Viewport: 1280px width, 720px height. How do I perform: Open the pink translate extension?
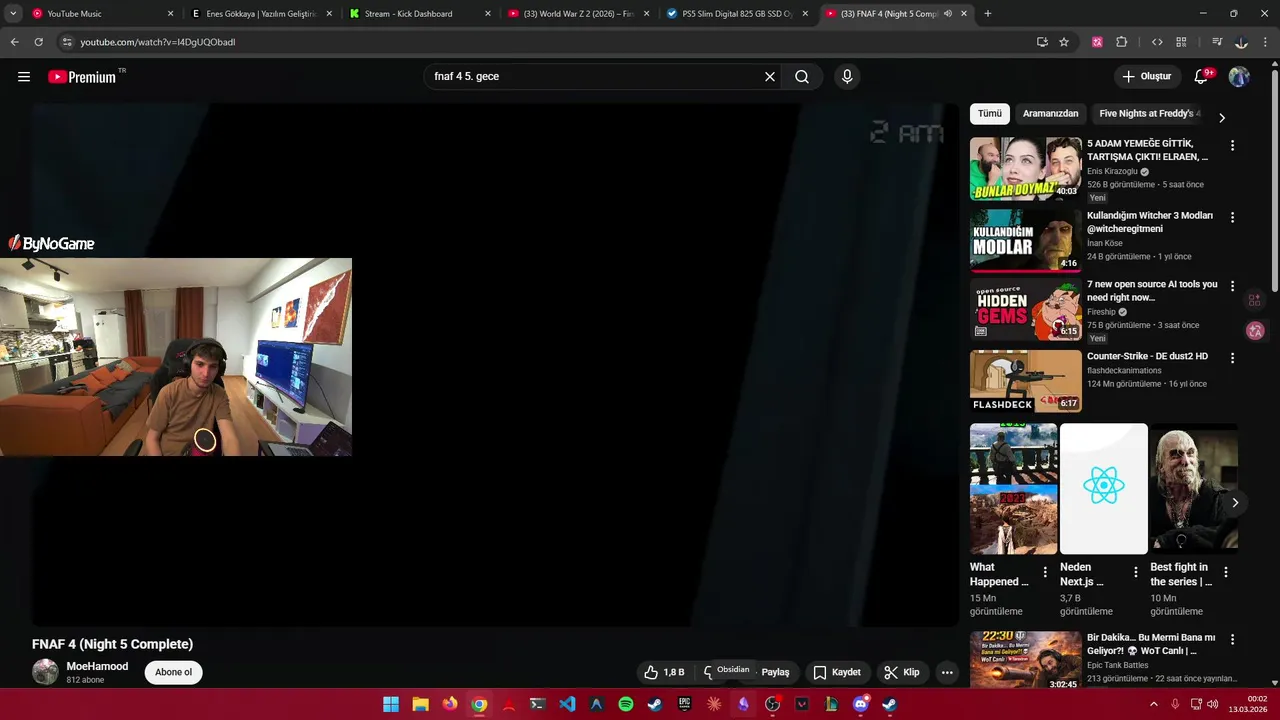tap(1097, 42)
